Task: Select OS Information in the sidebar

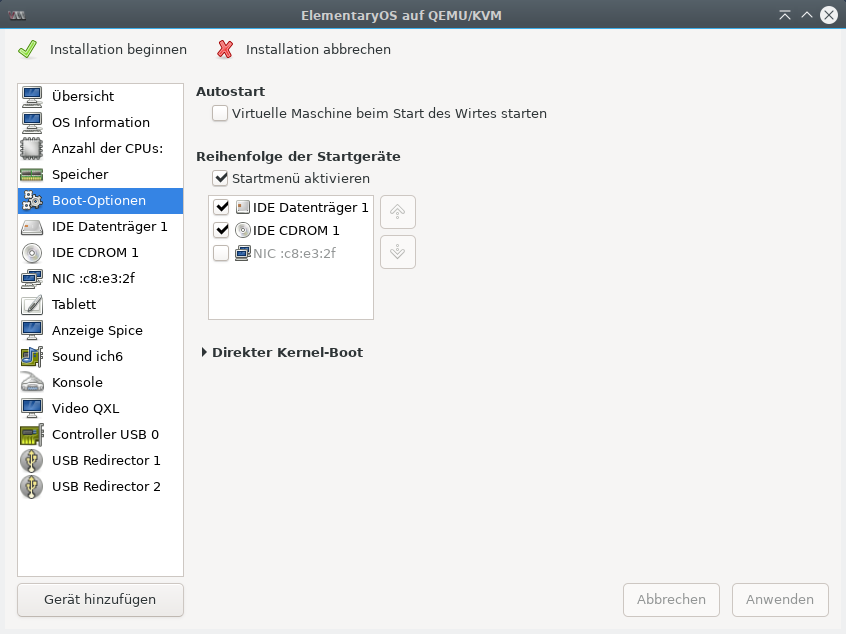Action: (x=100, y=122)
